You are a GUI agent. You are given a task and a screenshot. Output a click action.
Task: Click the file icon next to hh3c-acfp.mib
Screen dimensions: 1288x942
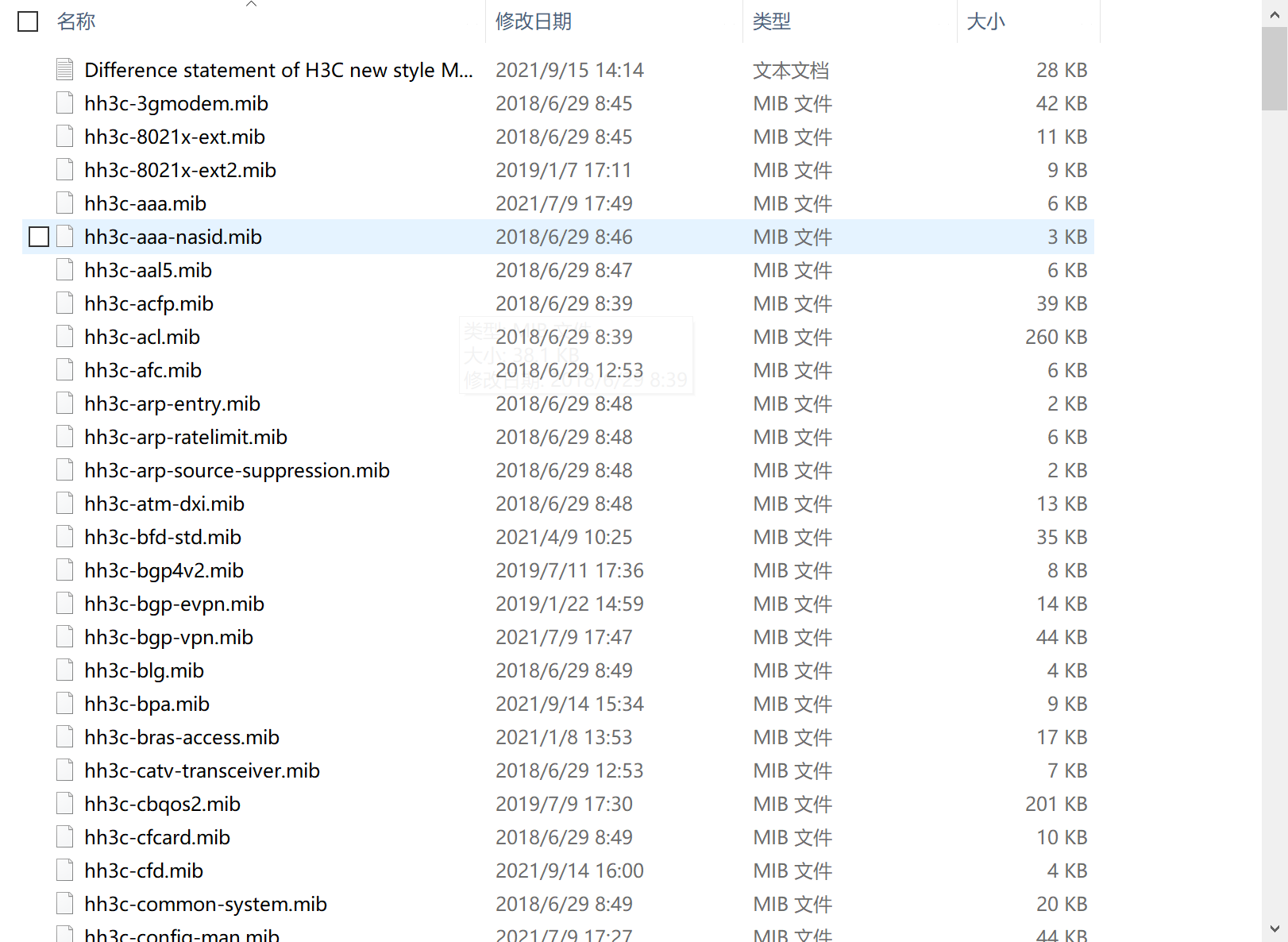pos(65,303)
